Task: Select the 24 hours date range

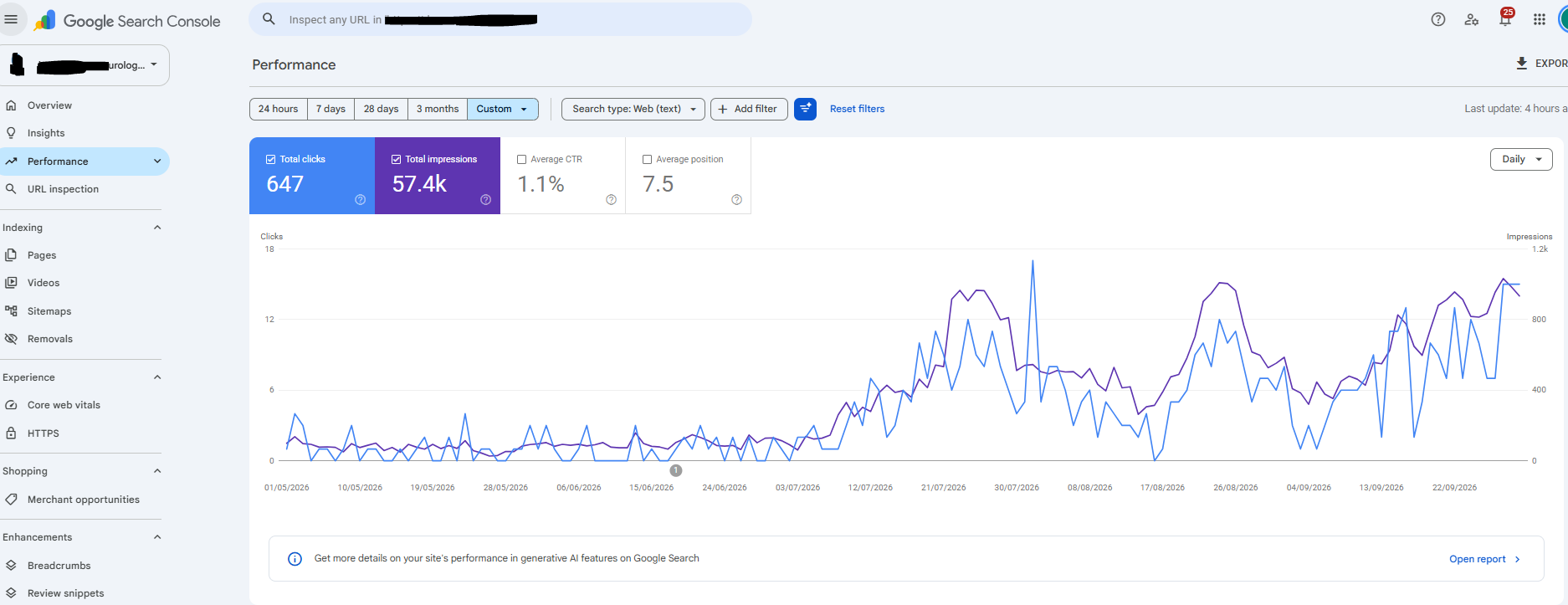Action: (279, 109)
